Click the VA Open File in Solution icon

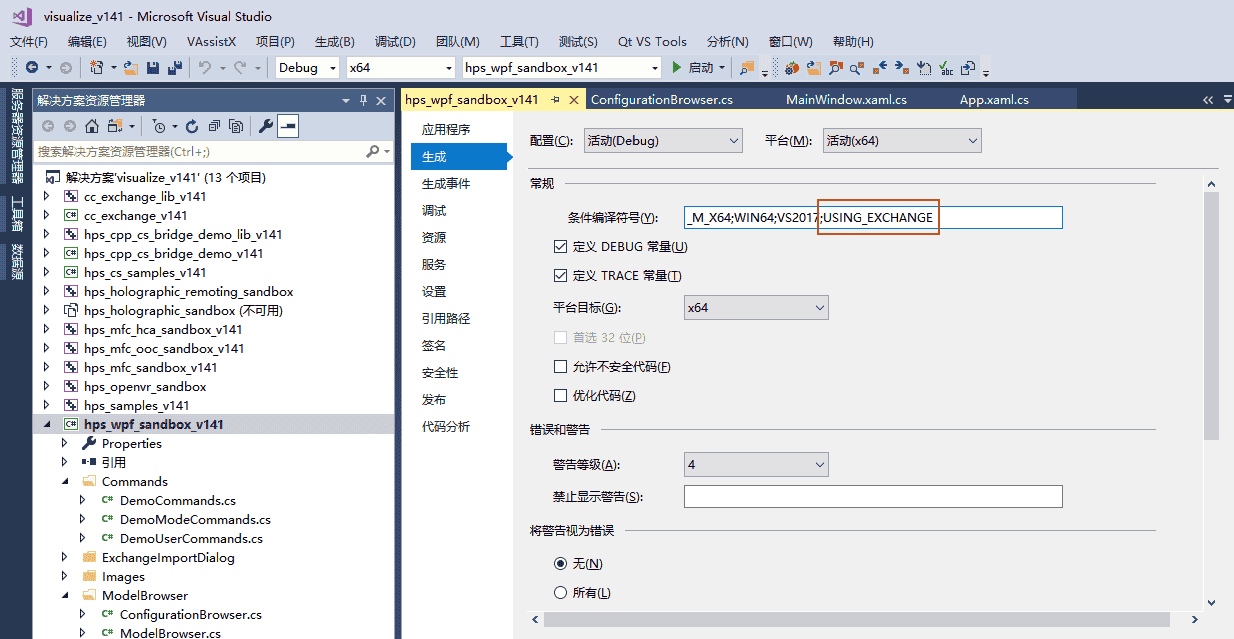coord(813,68)
